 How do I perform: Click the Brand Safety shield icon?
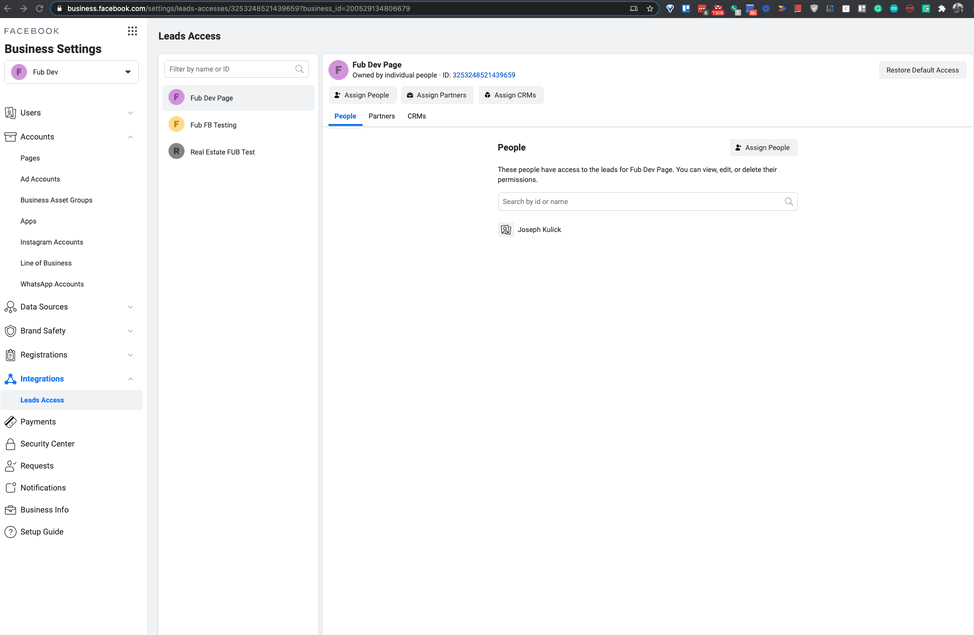click(x=10, y=331)
